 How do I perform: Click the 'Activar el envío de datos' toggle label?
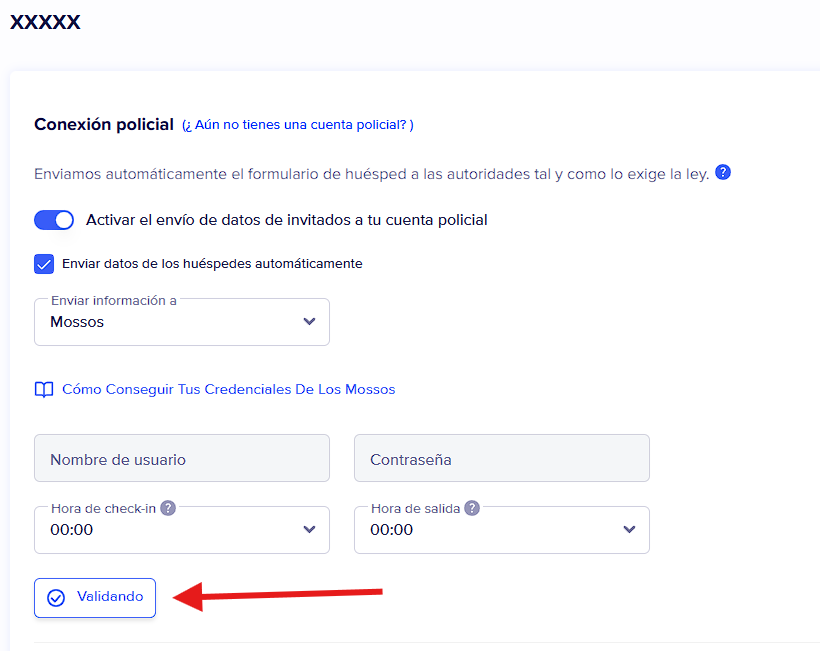(x=287, y=220)
